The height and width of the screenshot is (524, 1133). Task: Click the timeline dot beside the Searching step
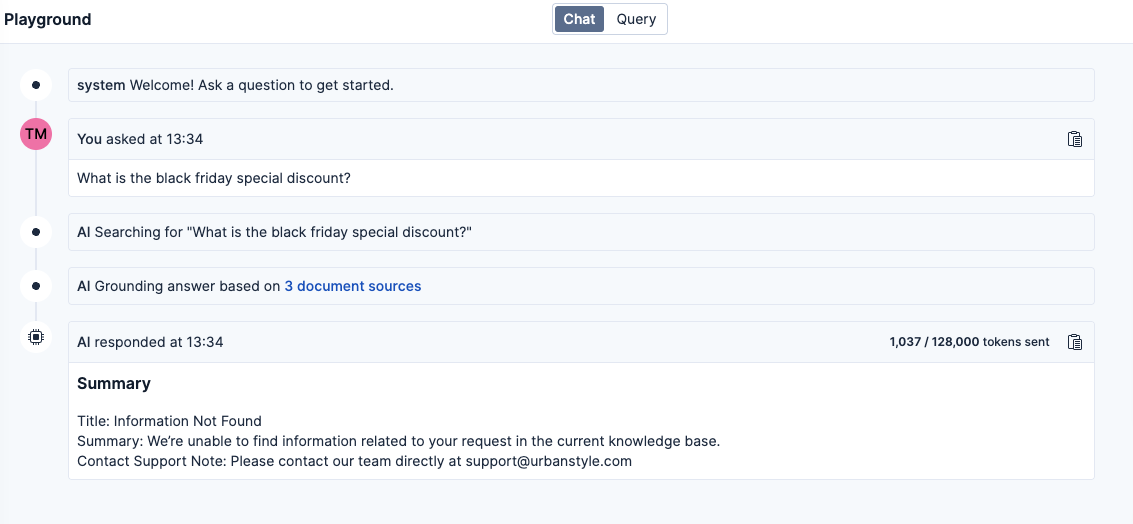click(x=36, y=232)
